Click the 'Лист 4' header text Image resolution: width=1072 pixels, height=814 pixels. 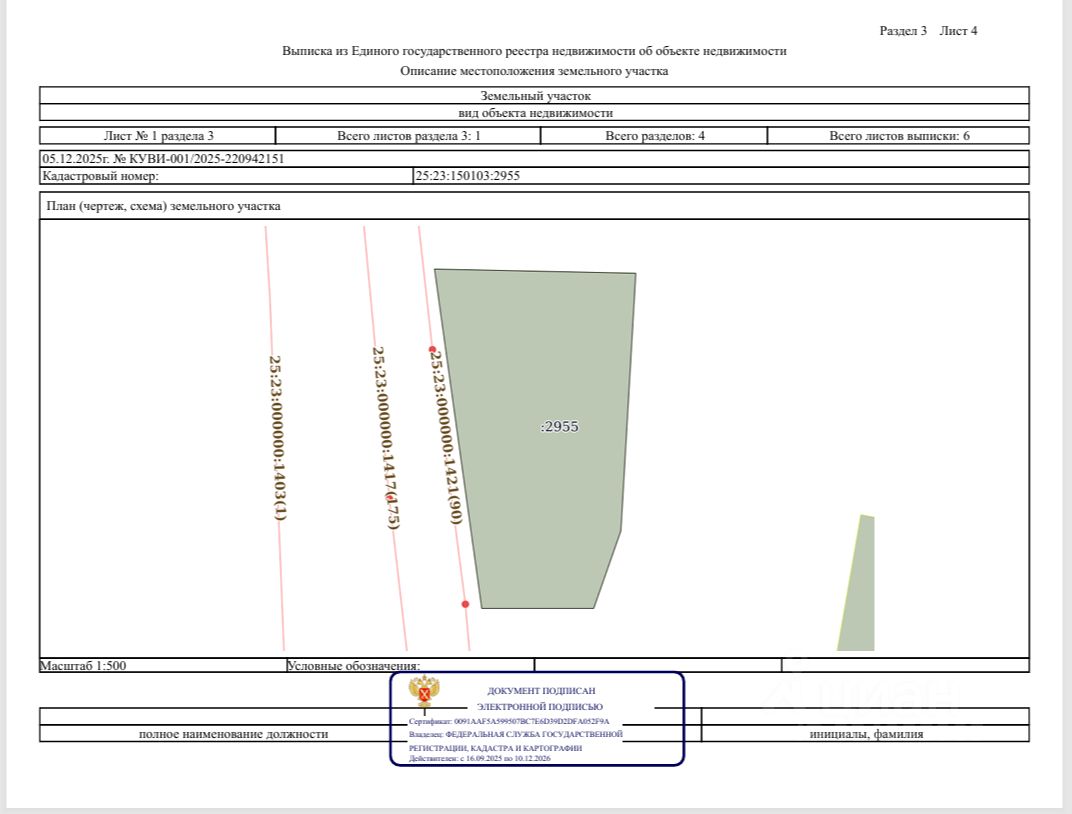tap(959, 31)
